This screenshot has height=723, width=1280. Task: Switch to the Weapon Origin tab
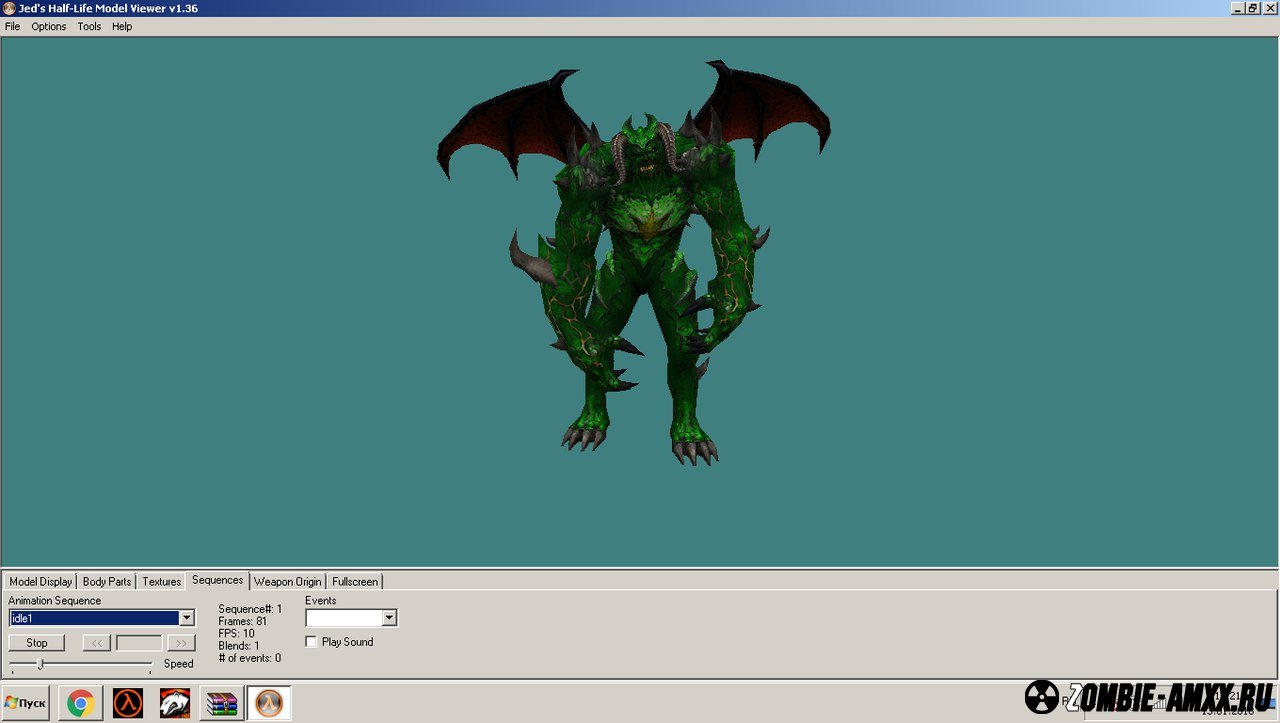[x=288, y=582]
